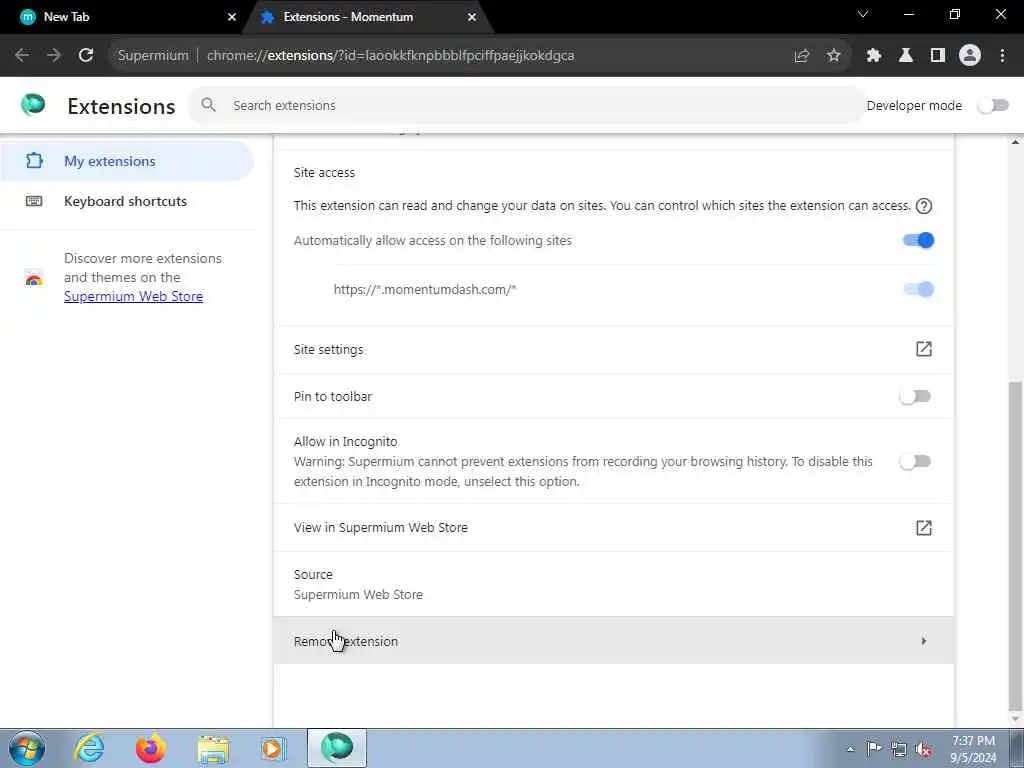Click the Site settings row
This screenshot has width=1024, height=768.
coord(613,349)
